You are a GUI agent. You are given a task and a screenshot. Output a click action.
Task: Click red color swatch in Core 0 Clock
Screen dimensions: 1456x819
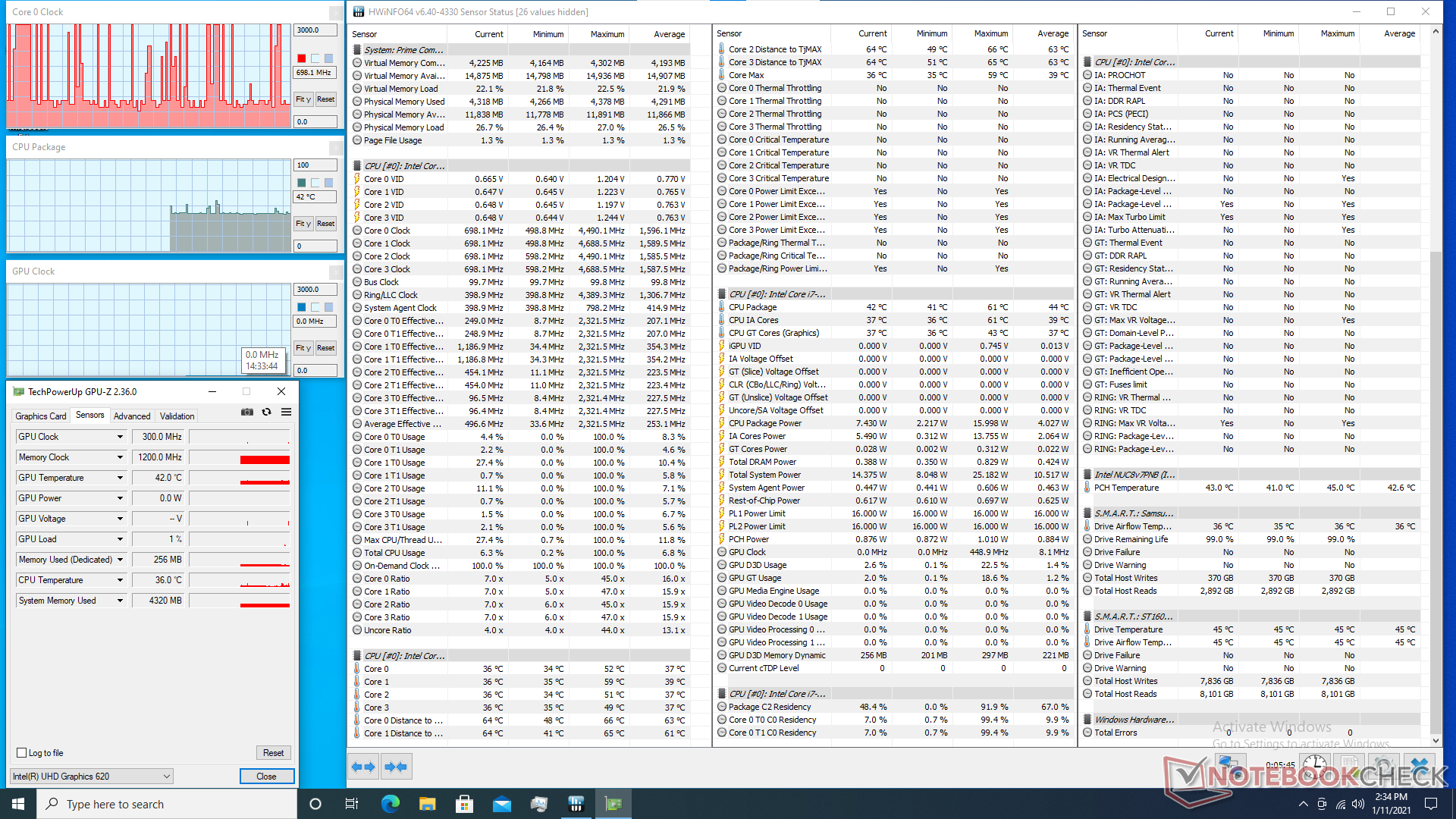pyautogui.click(x=302, y=58)
